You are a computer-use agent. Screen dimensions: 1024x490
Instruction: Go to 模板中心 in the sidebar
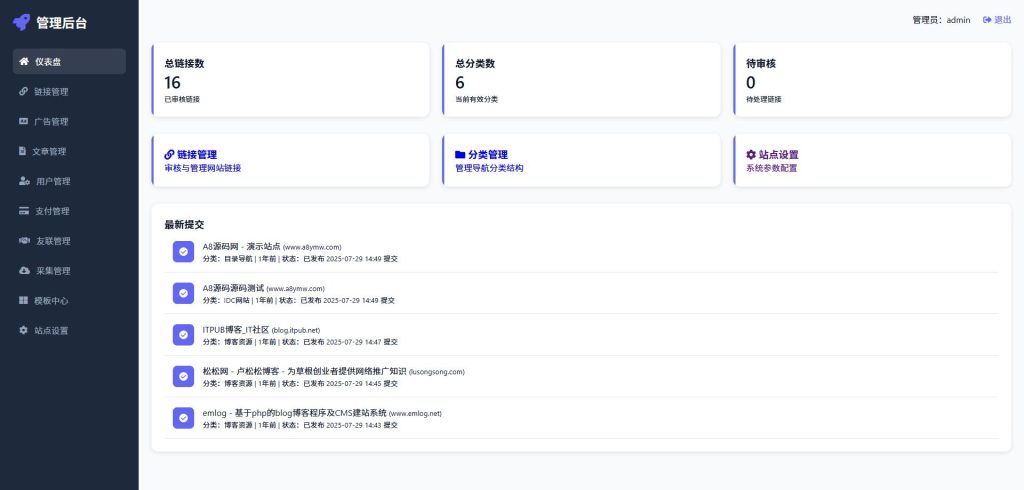tap(69, 301)
